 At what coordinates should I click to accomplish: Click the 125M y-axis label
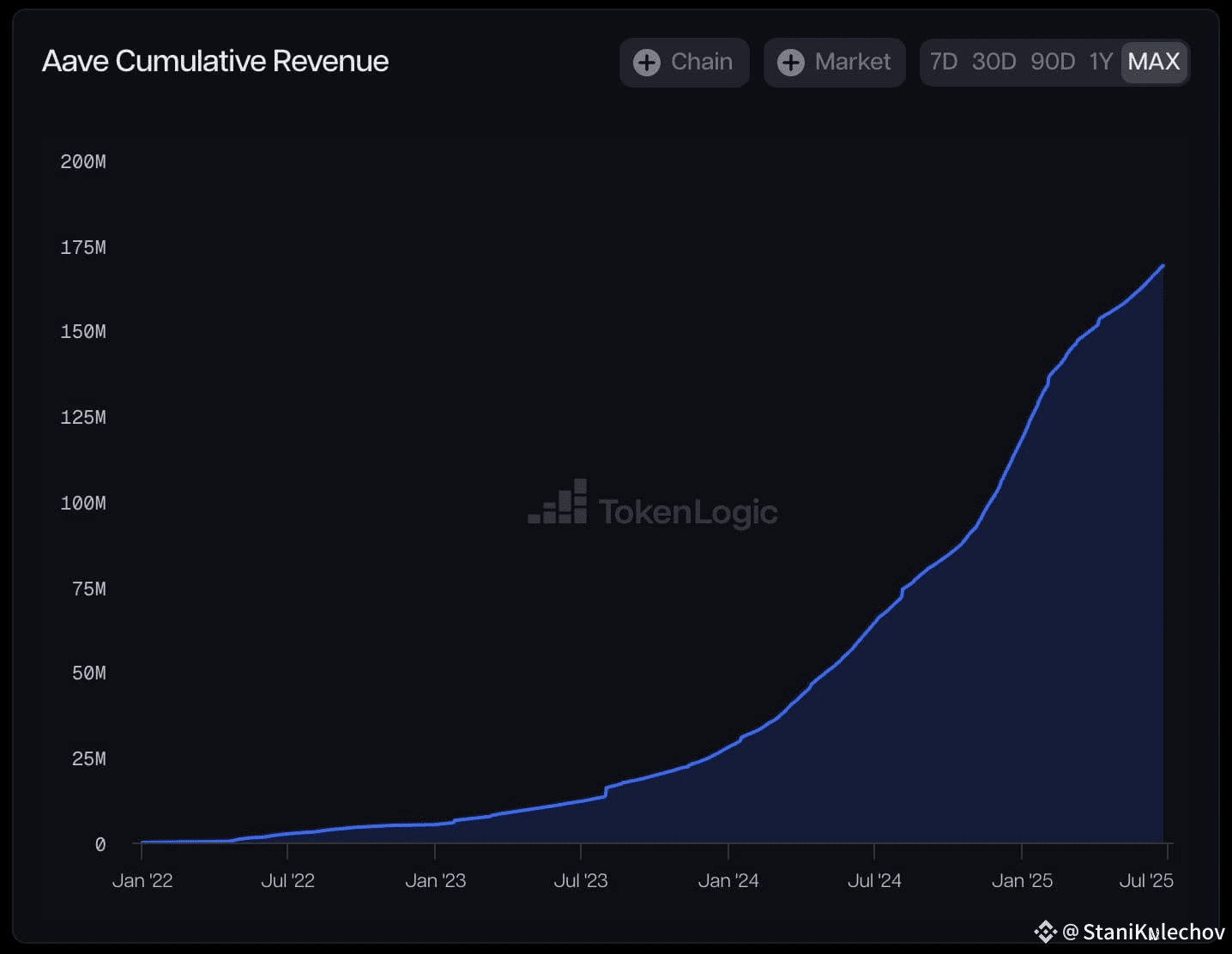[83, 417]
